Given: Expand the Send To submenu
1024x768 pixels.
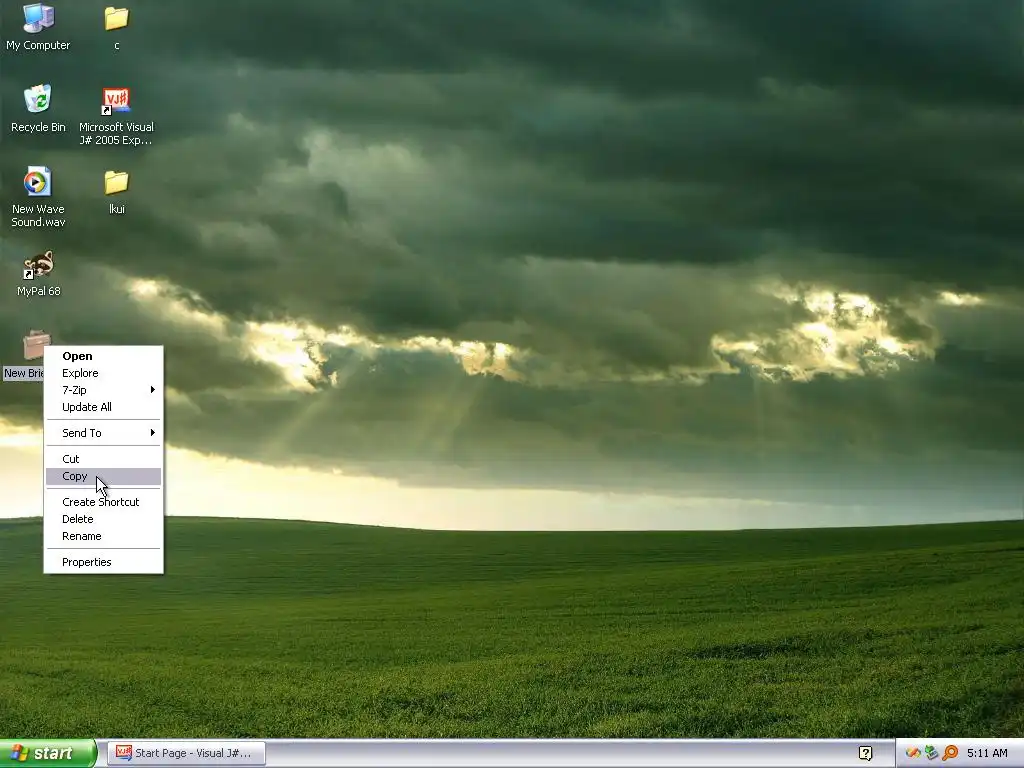Looking at the screenshot, I should pos(103,433).
